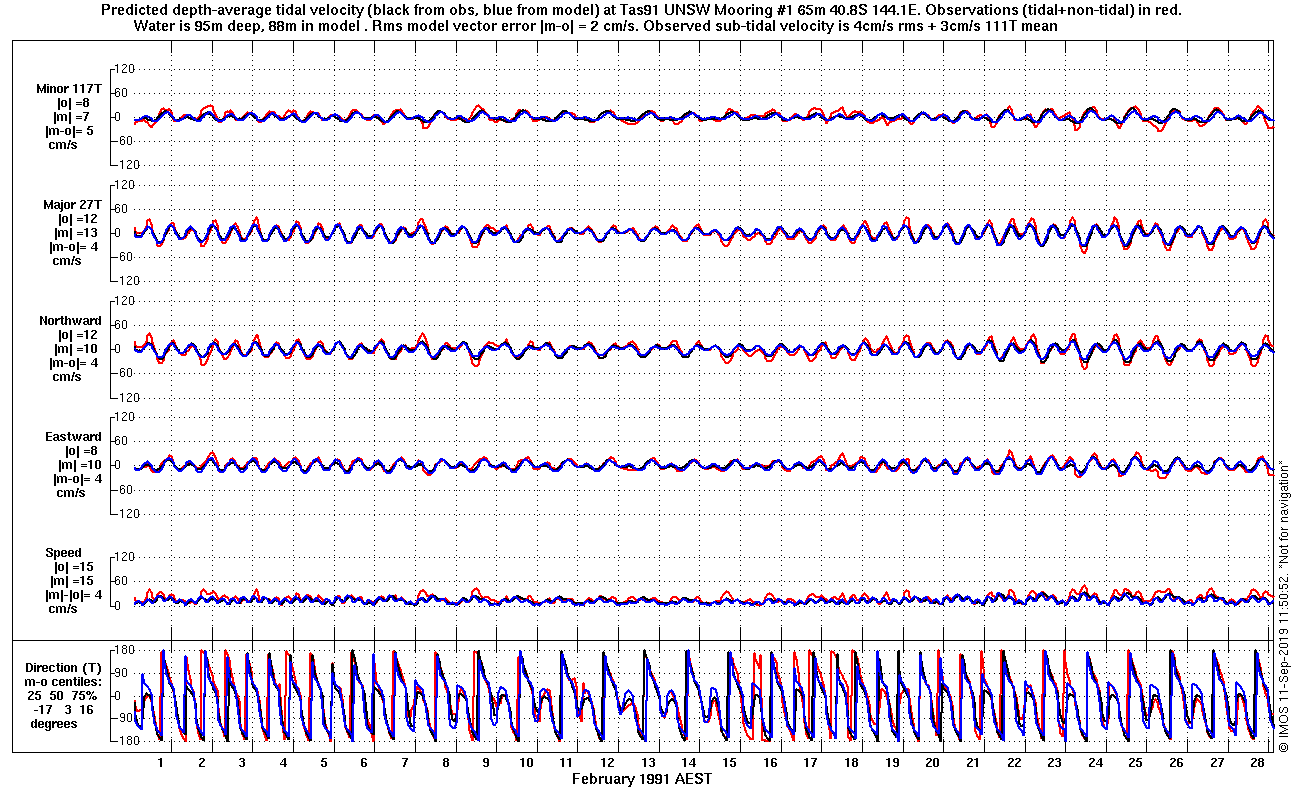Click the "February 1991 AEST" axis title
Image resolution: width=1300 pixels, height=800 pixels.
tap(642, 778)
